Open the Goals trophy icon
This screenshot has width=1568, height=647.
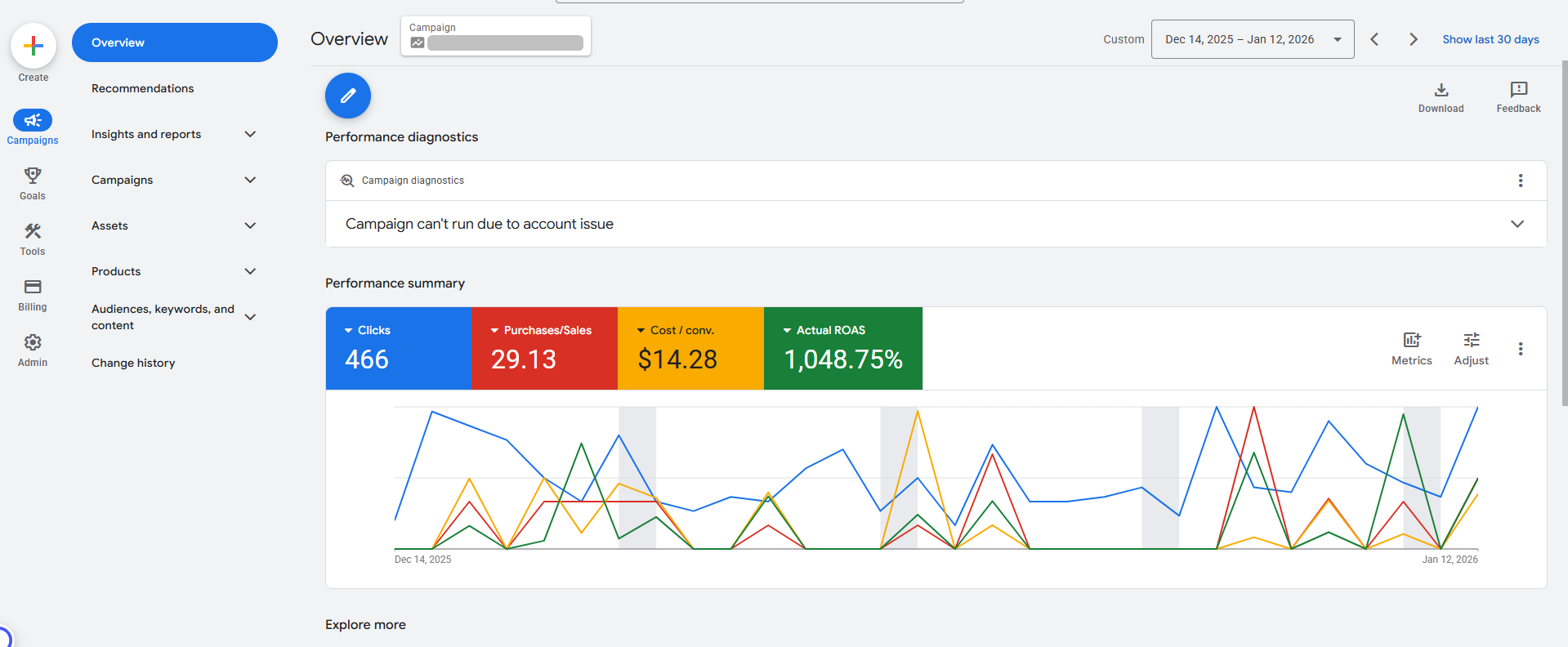[33, 176]
